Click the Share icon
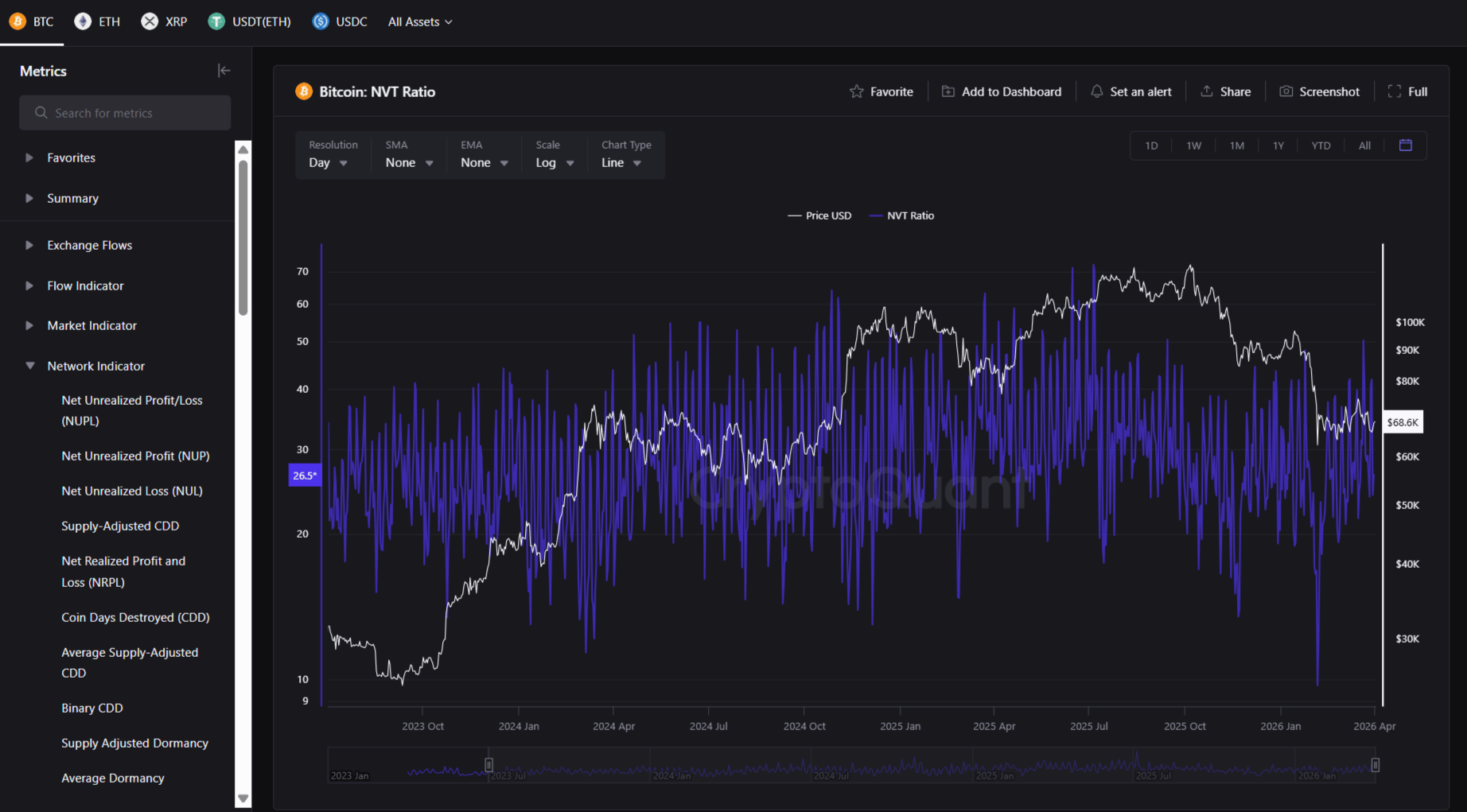Image resolution: width=1467 pixels, height=812 pixels. point(1206,91)
